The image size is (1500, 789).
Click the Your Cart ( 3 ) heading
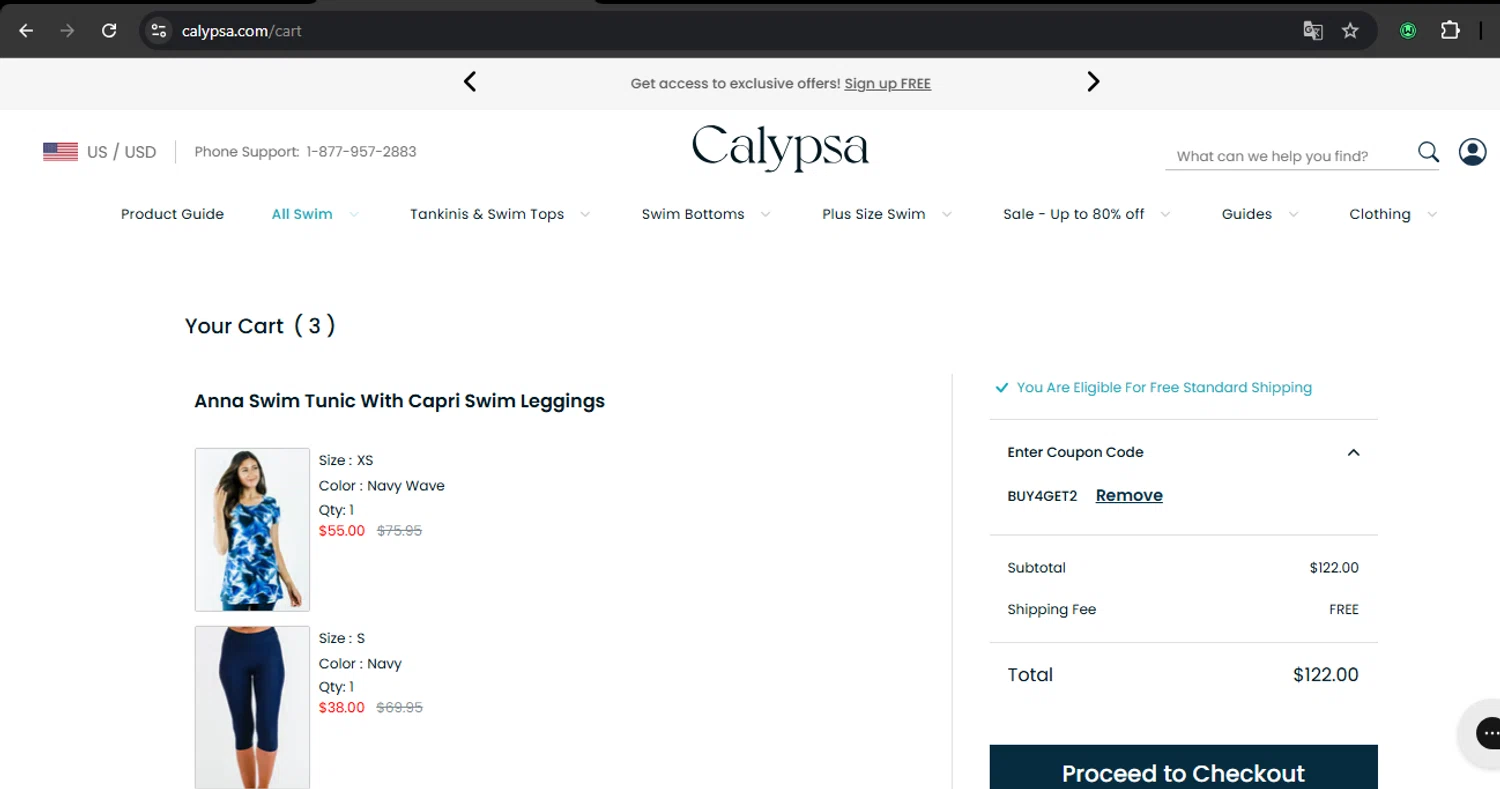tap(260, 326)
